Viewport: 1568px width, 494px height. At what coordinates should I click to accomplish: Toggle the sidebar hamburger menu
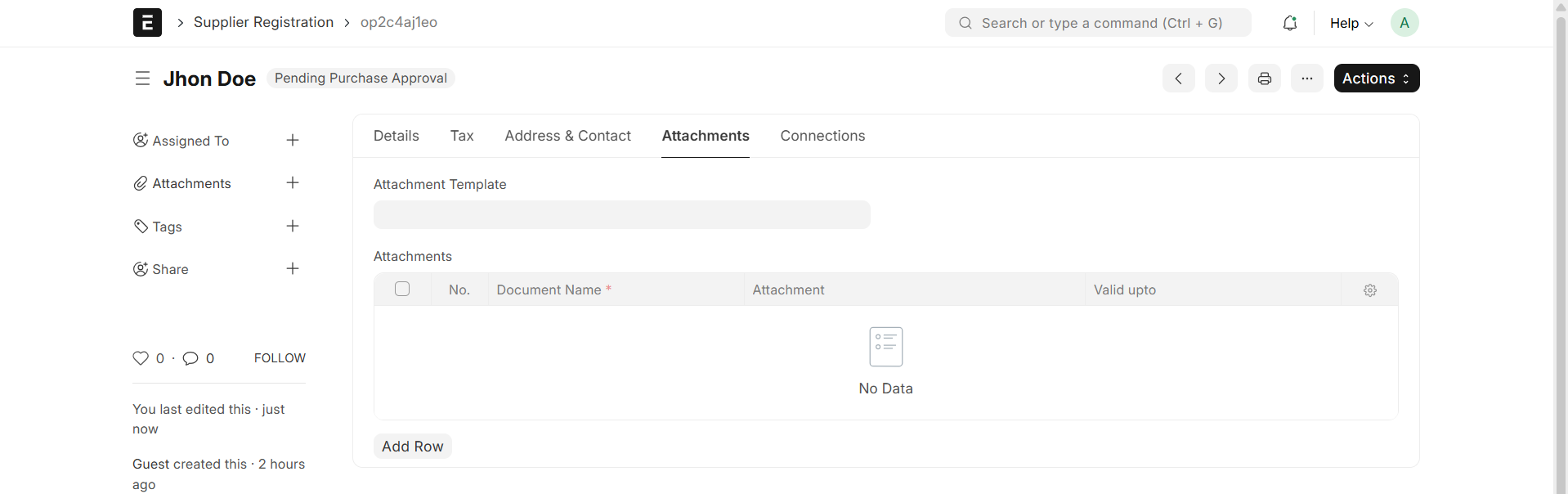(x=142, y=79)
